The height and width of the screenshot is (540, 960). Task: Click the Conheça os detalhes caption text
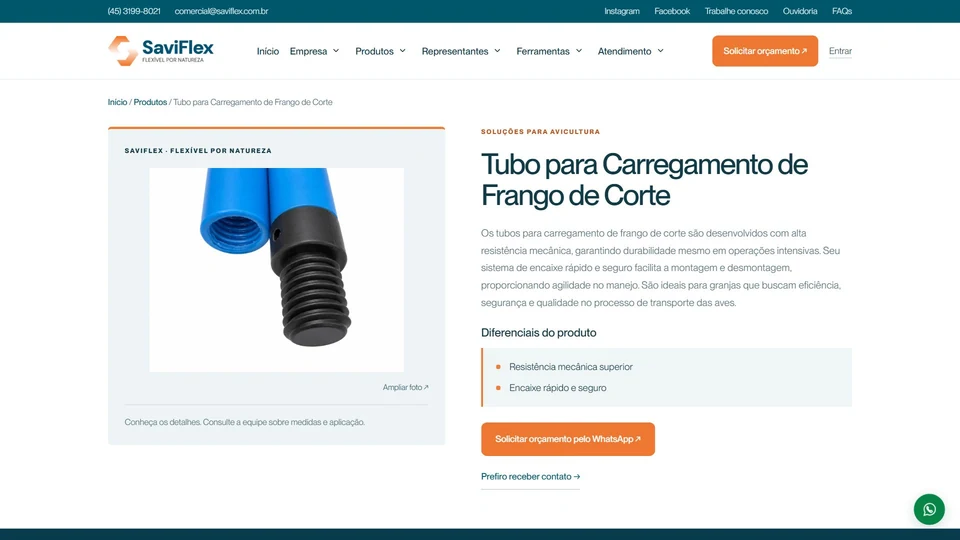[244, 422]
